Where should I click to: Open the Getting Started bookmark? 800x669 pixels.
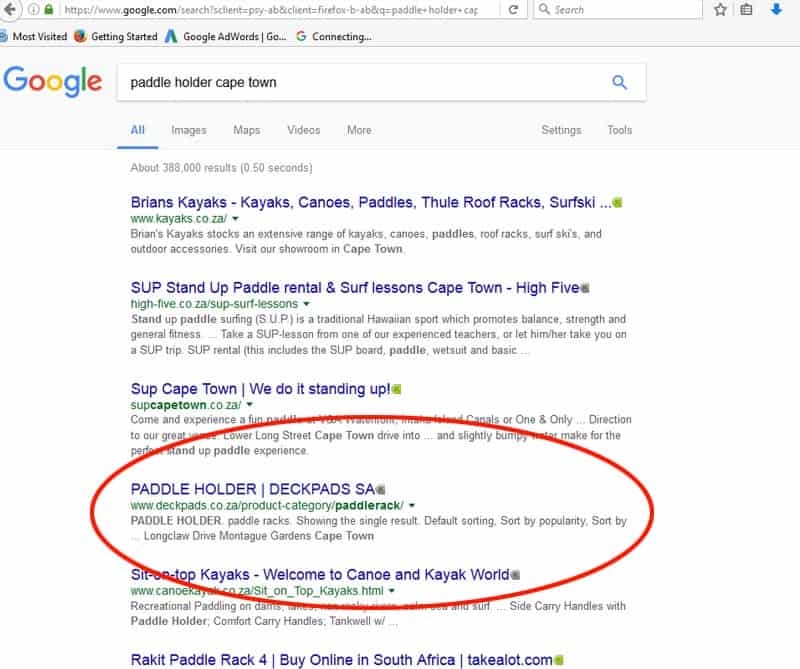(116, 36)
